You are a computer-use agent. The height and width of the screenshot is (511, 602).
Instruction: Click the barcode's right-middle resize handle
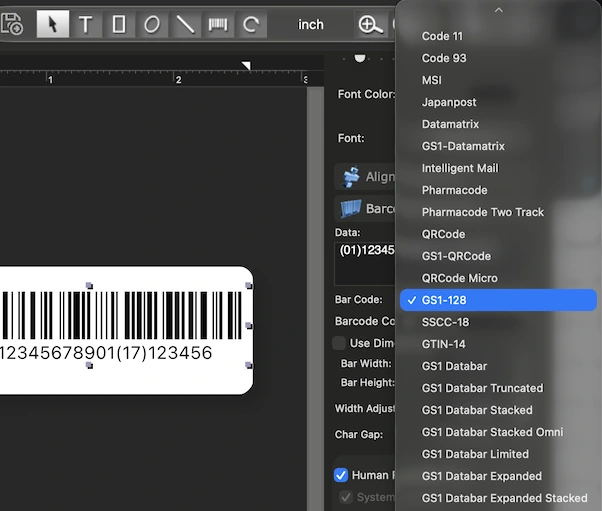coord(249,326)
